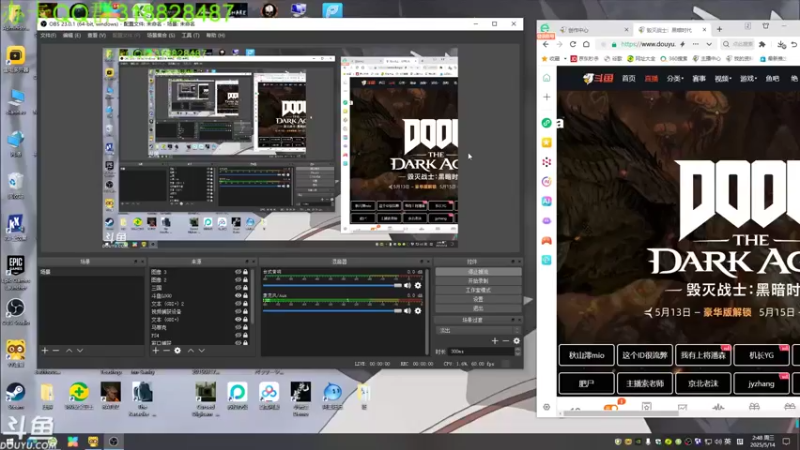The height and width of the screenshot is (450, 800).
Task: Remove scene with the Scenes panel minus icon
Action: coord(56,351)
